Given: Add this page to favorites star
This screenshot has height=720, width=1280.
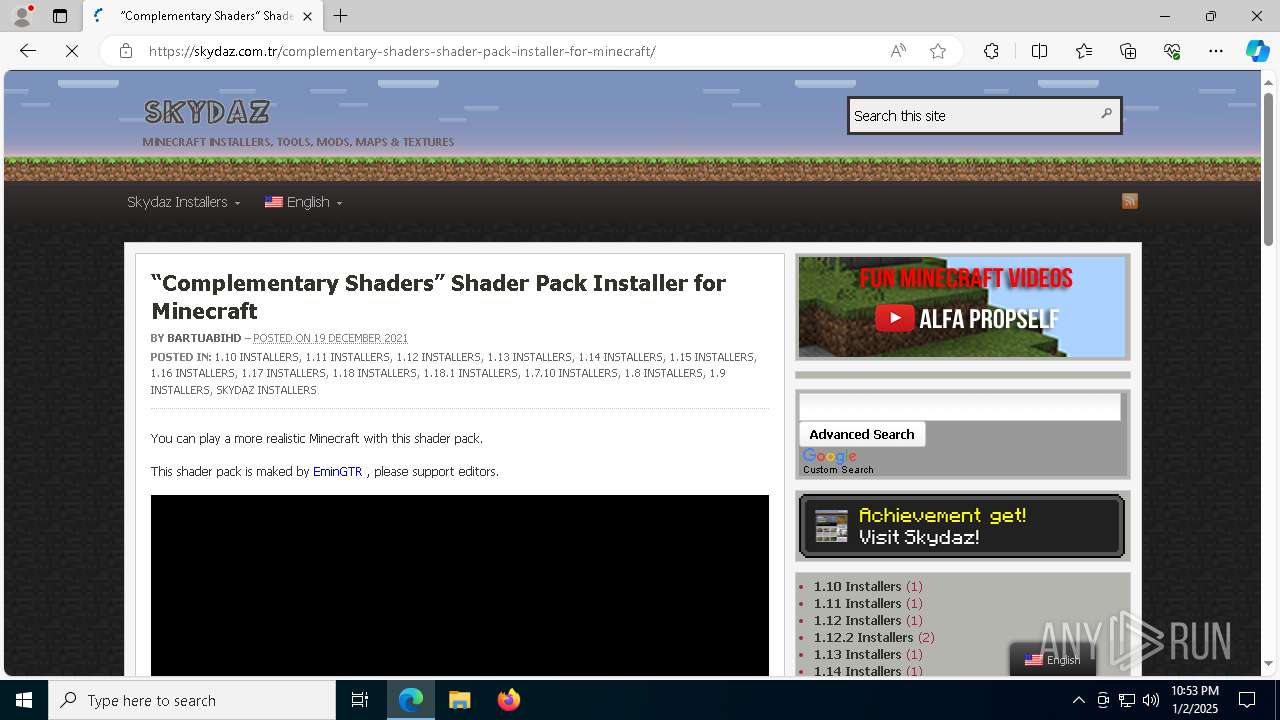Looking at the screenshot, I should (x=938, y=51).
